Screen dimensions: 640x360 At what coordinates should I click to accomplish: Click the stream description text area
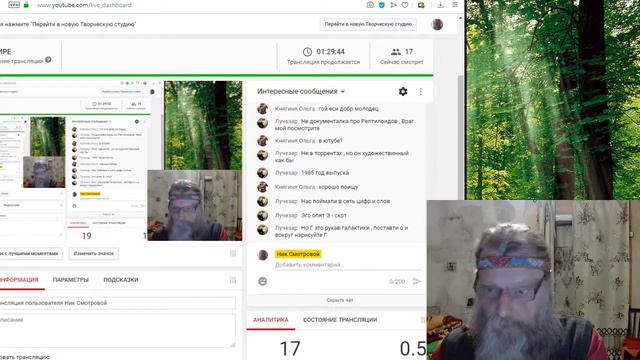[x=118, y=331]
